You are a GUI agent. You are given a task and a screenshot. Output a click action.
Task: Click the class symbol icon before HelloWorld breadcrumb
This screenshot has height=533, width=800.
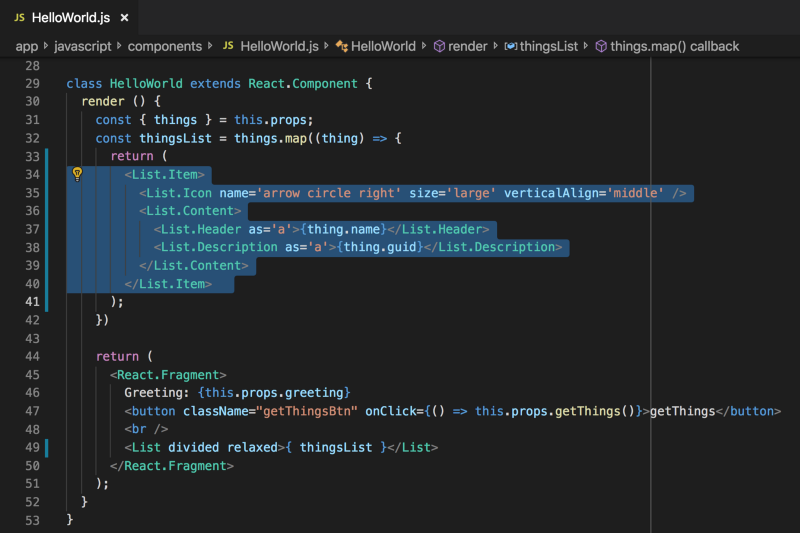coord(341,46)
